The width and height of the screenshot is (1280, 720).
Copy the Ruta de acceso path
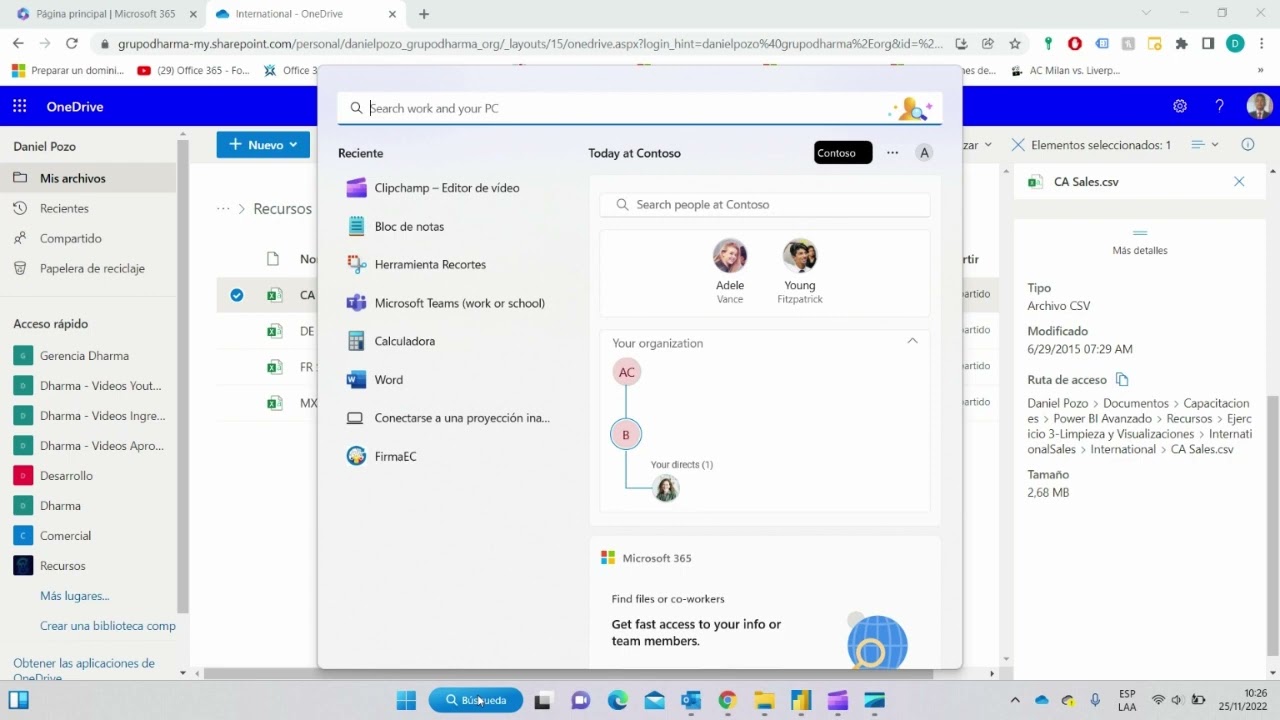pos(1122,380)
